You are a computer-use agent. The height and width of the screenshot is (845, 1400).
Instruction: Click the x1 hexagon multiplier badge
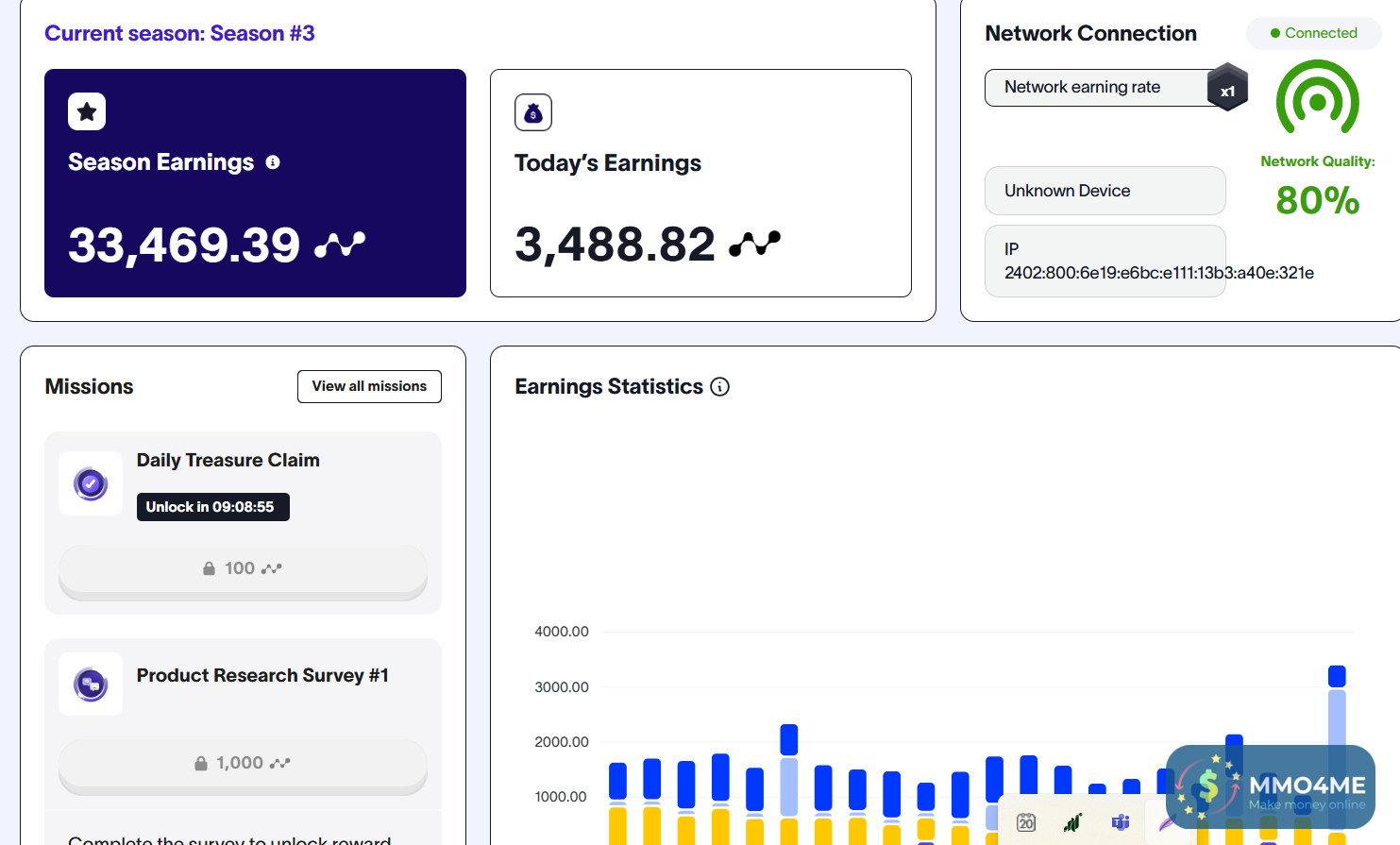[x=1227, y=88]
